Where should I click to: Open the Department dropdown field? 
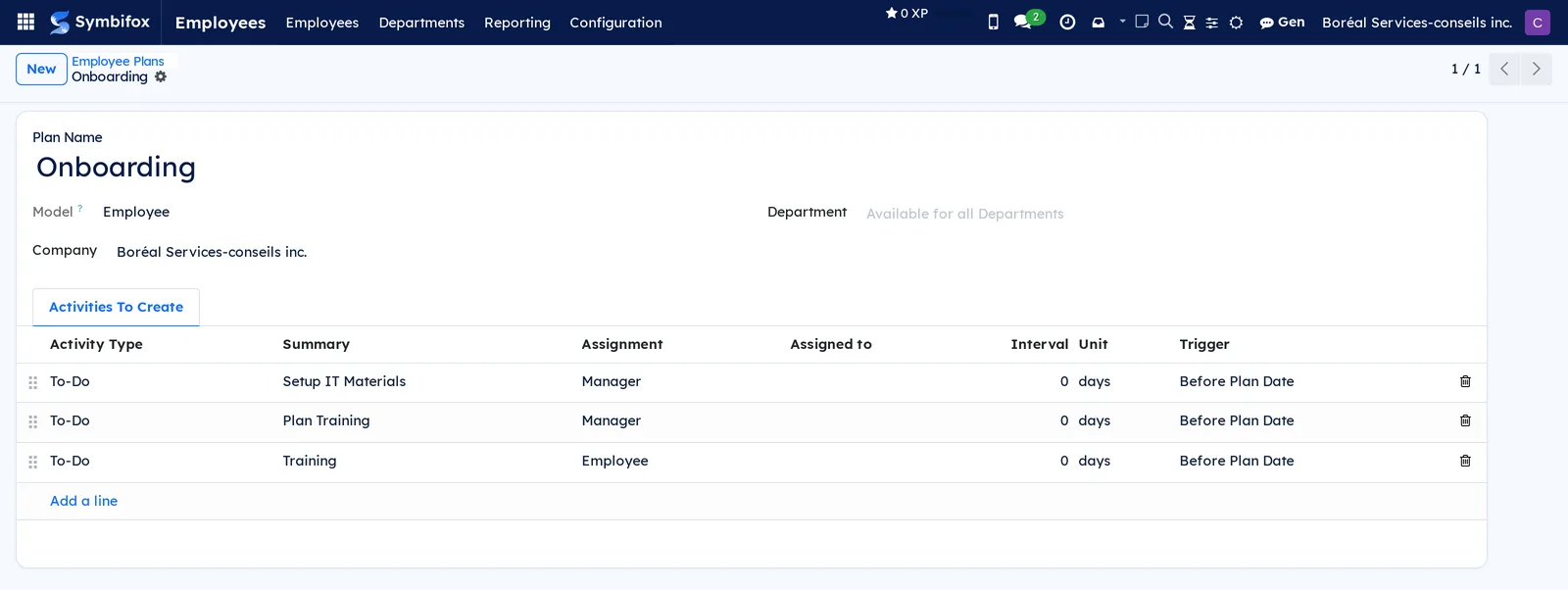(1166, 214)
